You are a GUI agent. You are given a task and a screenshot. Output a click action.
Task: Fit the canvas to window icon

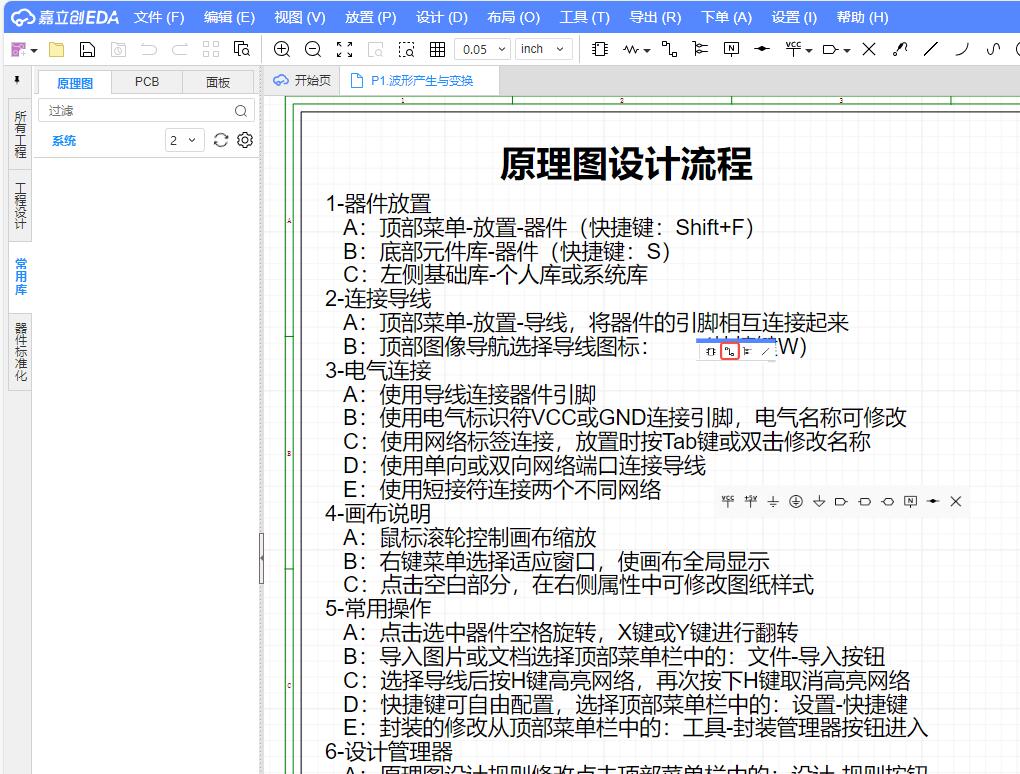click(344, 49)
